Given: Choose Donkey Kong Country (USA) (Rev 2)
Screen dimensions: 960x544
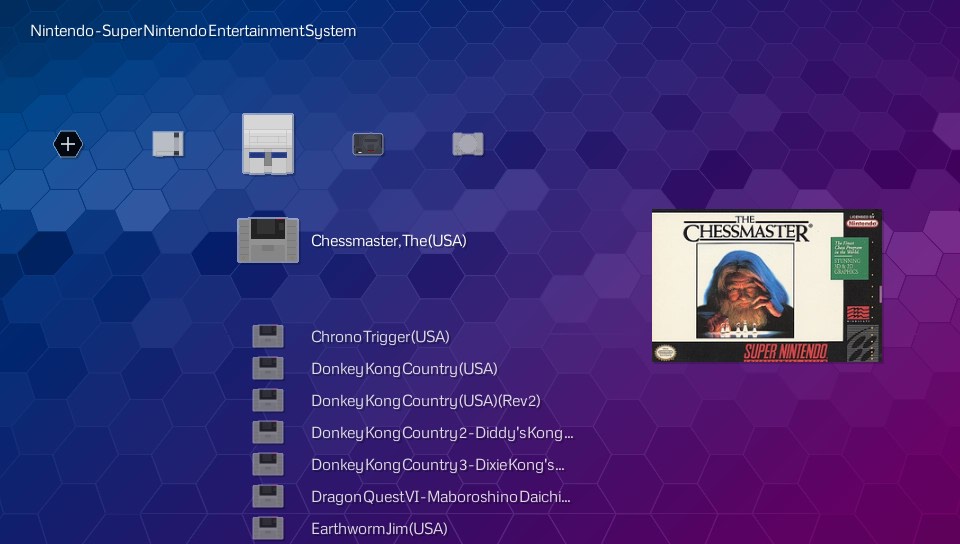Looking at the screenshot, I should click(426, 401).
